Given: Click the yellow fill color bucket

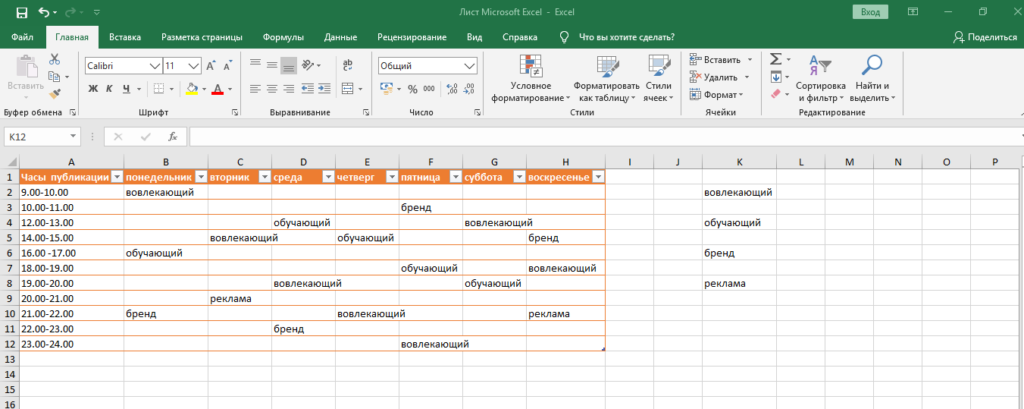Looking at the screenshot, I should click(x=191, y=89).
